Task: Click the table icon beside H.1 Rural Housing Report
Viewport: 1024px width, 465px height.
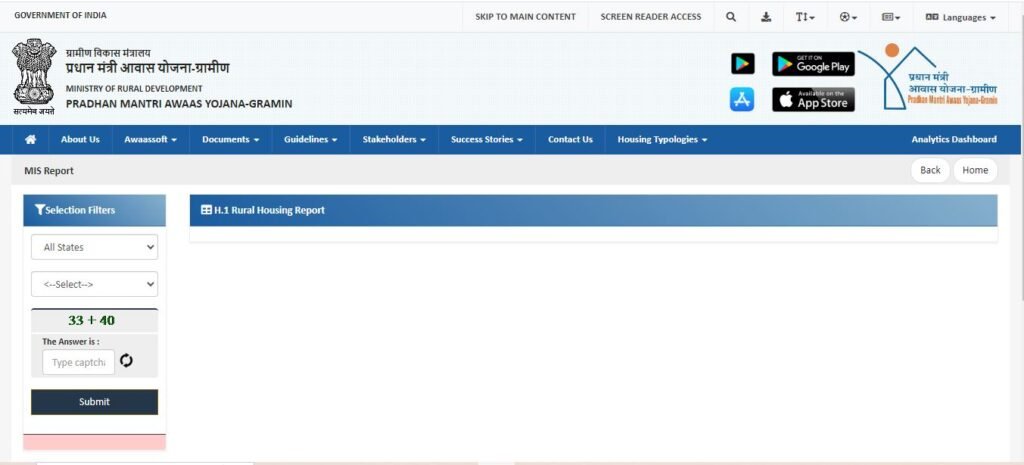Action: 206,210
